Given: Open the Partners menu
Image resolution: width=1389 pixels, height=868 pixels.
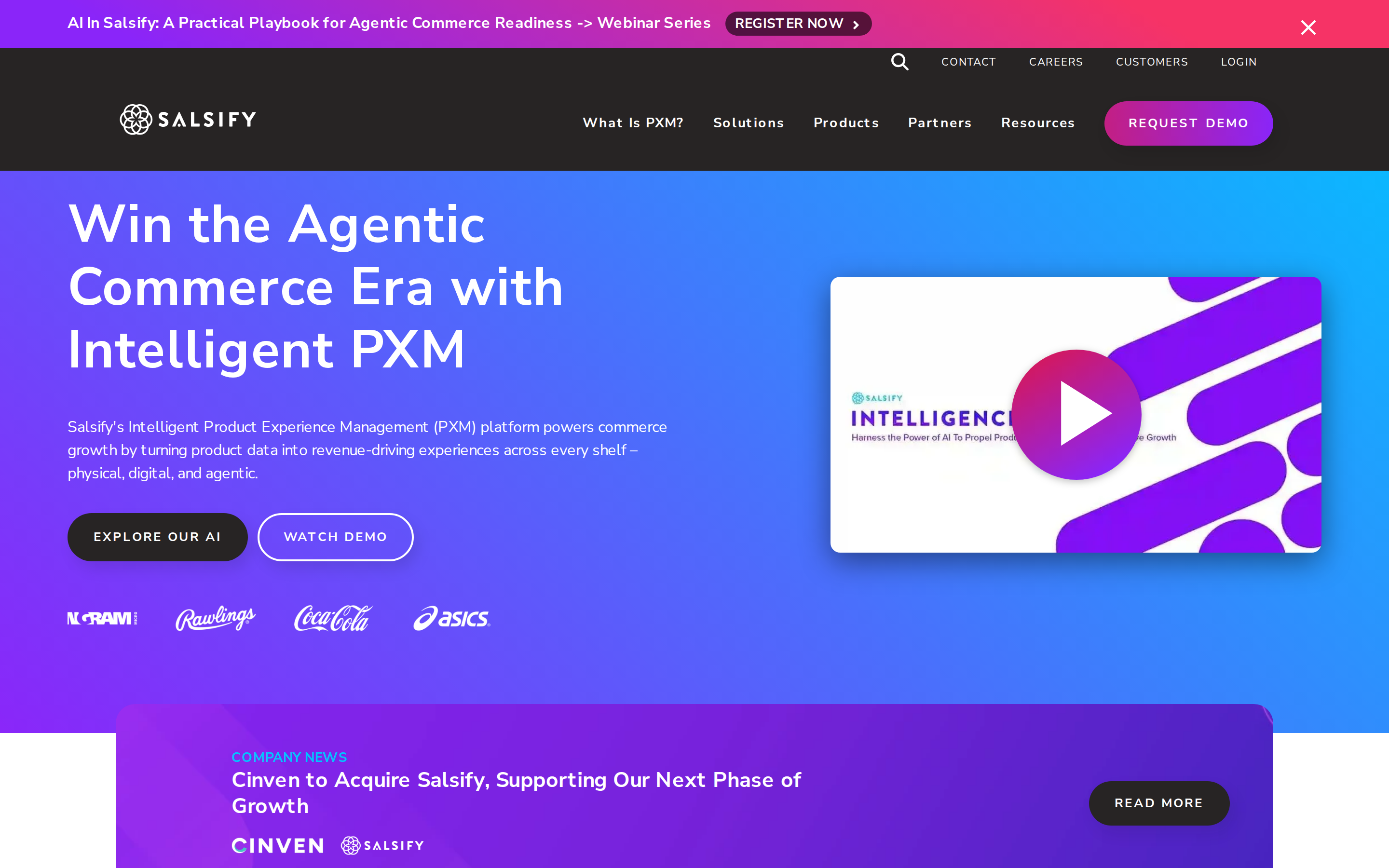Looking at the screenshot, I should click(x=940, y=123).
